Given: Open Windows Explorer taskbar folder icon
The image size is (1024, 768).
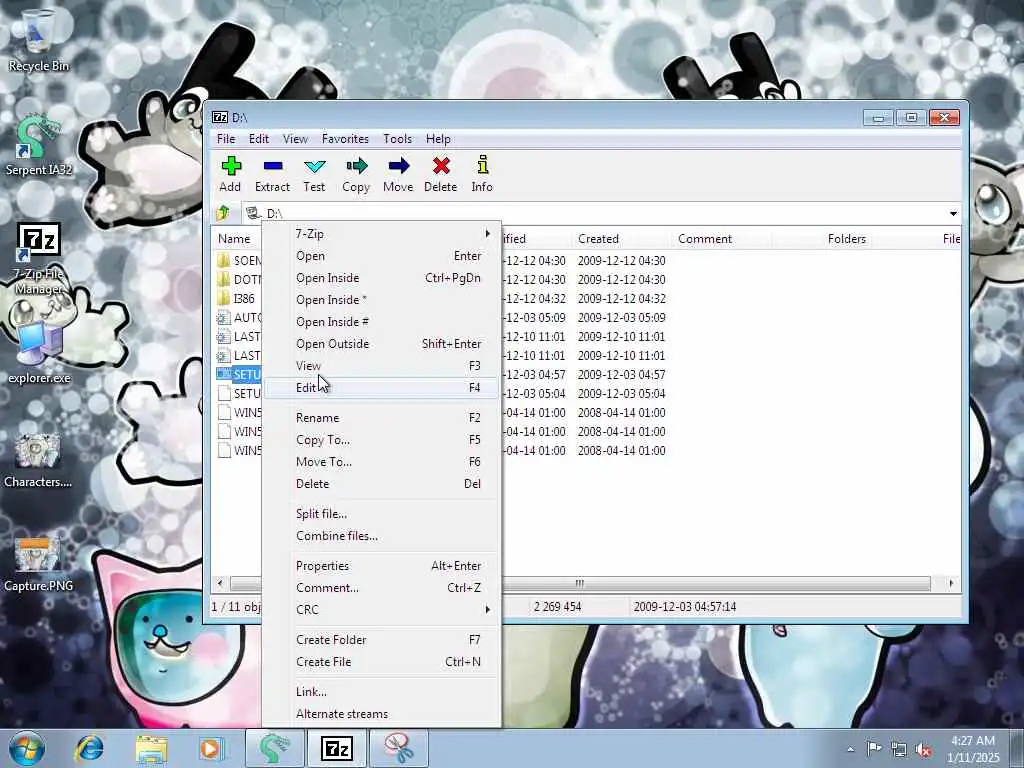Looking at the screenshot, I should click(151, 748).
